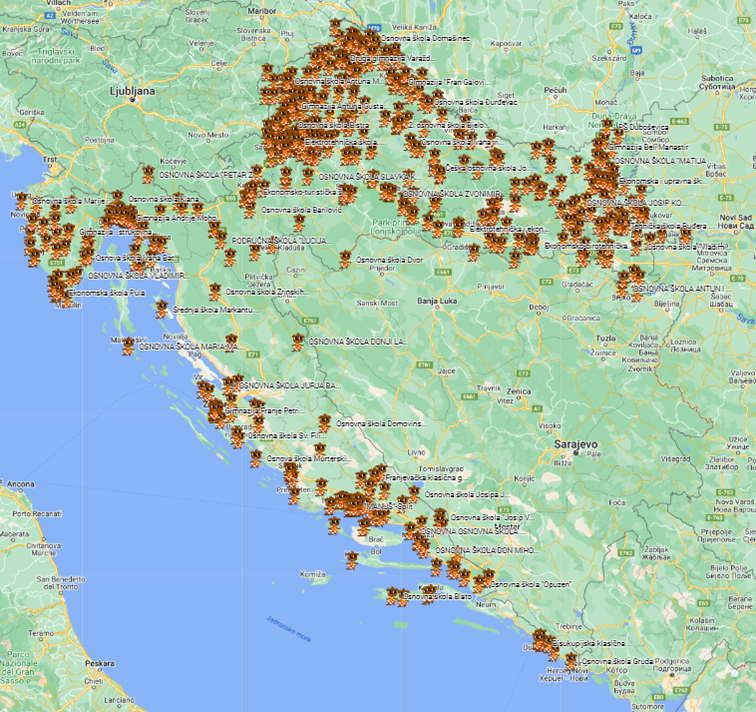Screen dimensions: 756x712
Task: Click the Peskara city label
Action: (100, 663)
